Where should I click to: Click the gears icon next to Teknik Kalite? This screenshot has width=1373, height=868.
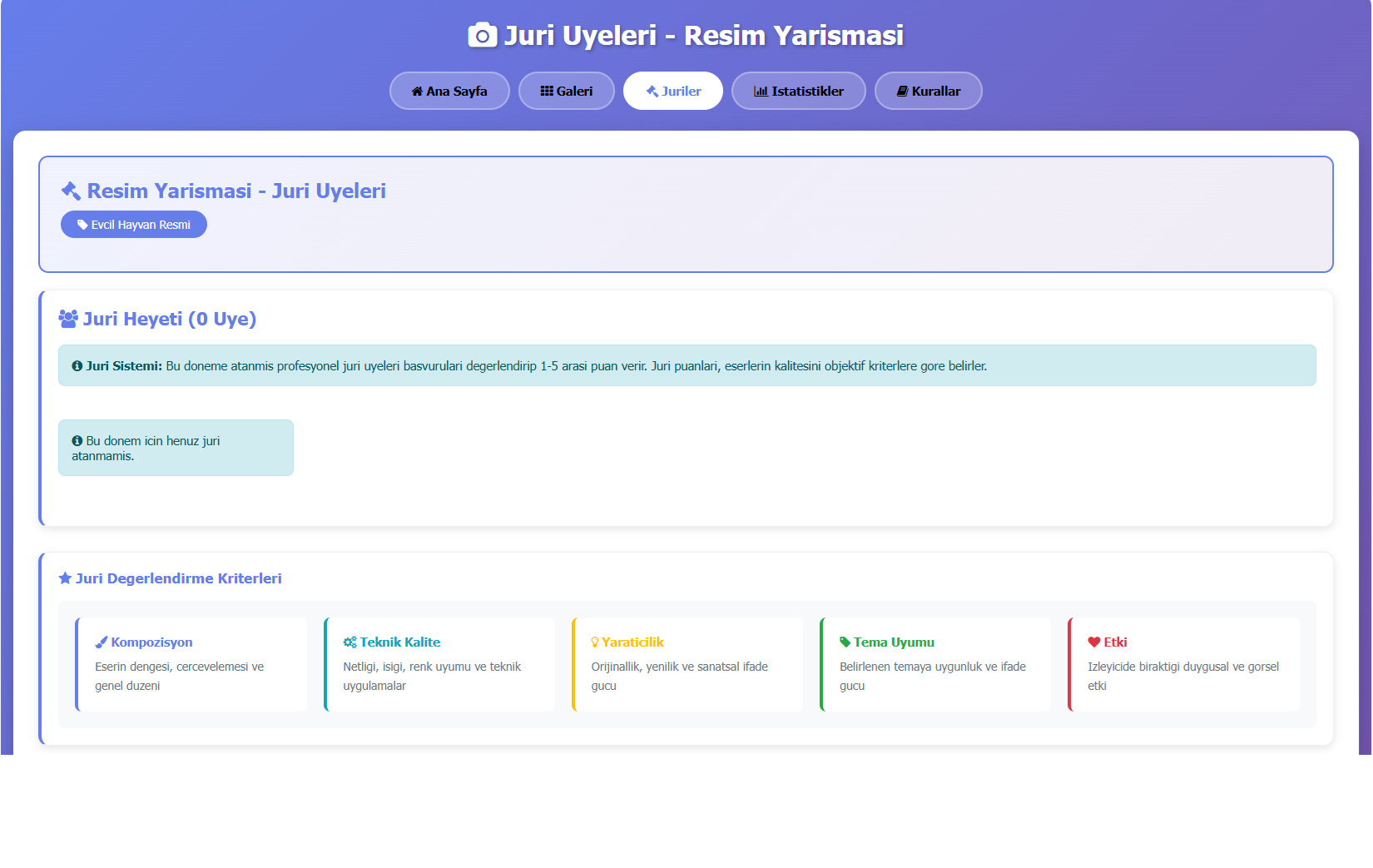349,642
